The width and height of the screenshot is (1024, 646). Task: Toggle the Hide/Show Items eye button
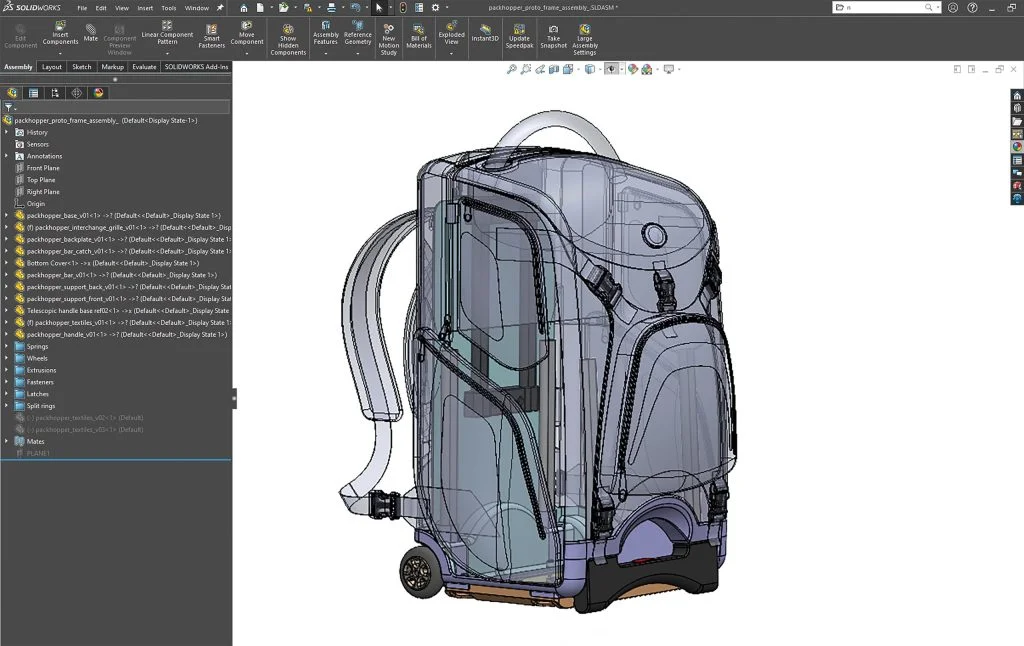pyautogui.click(x=611, y=69)
